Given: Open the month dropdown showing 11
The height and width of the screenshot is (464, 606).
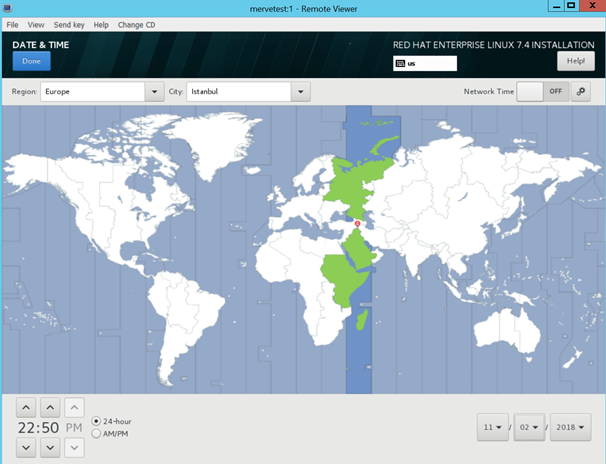Looking at the screenshot, I should [493, 427].
